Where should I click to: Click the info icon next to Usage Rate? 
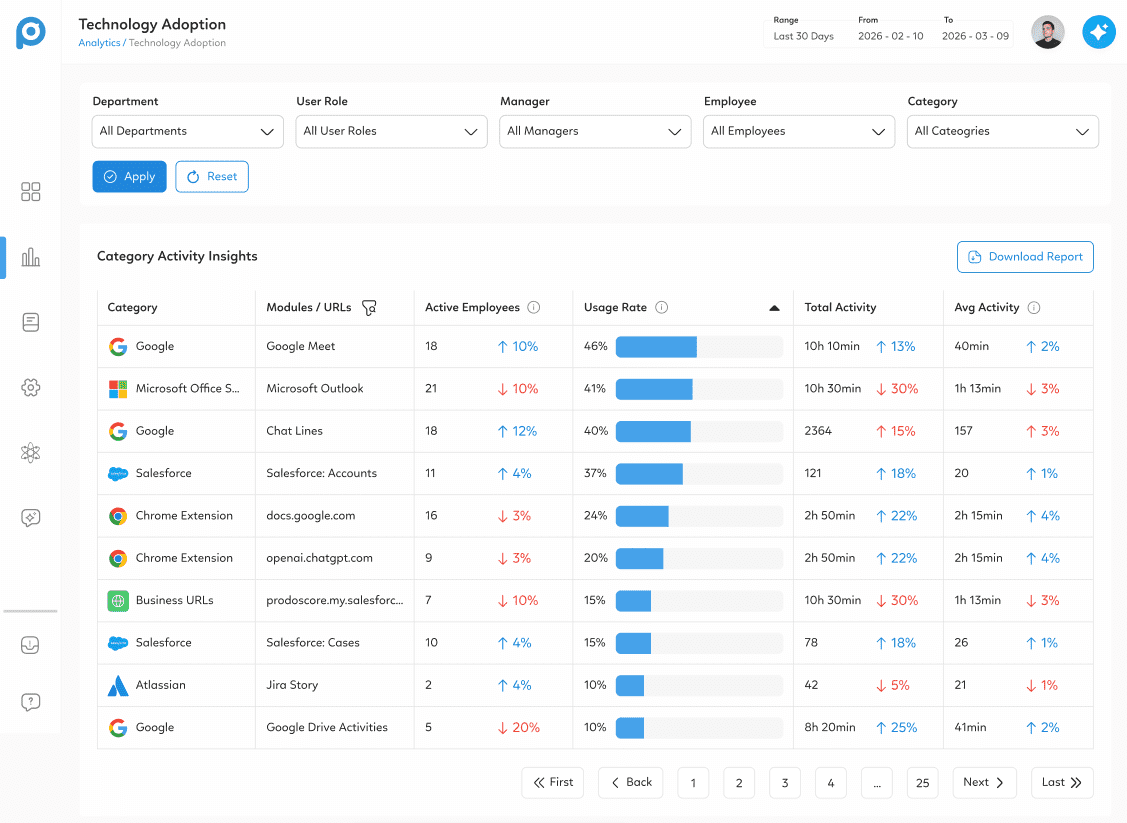tap(661, 308)
